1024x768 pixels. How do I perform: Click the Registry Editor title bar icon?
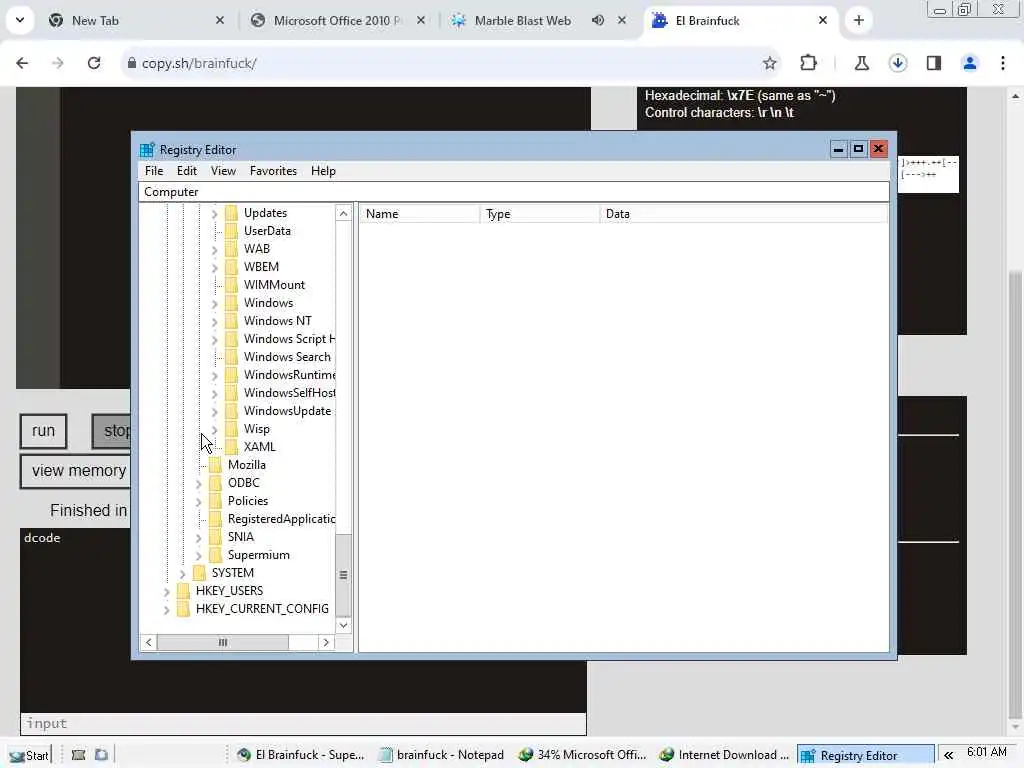click(147, 150)
